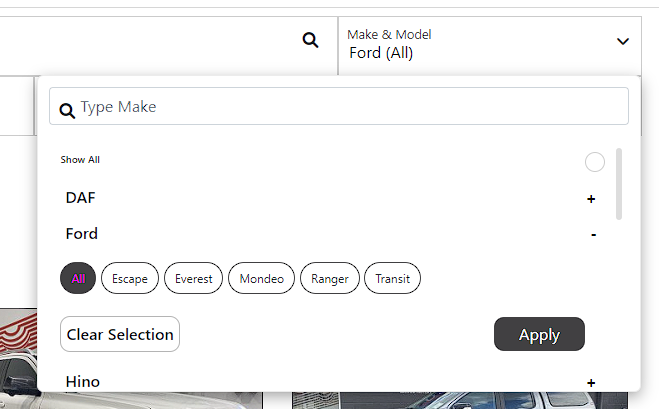
Task: Expand DAF models with plus icon
Action: coord(591,199)
